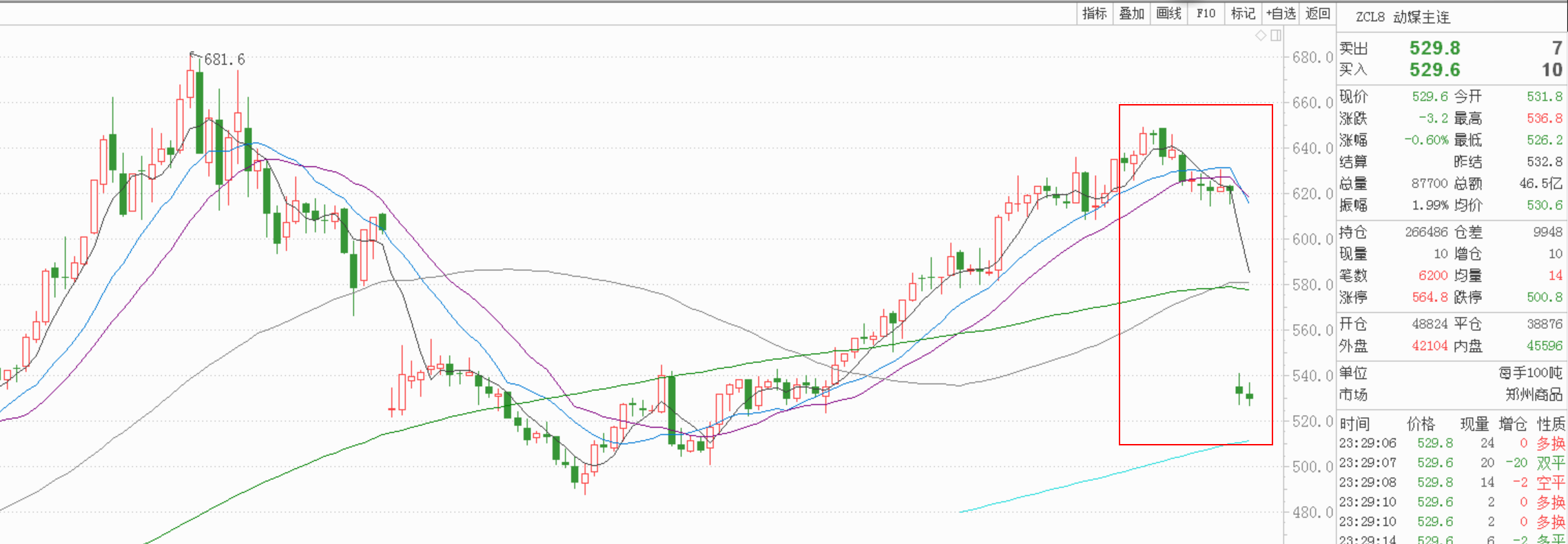The height and width of the screenshot is (544, 1568).
Task: Click the 空平 trade type entry
Action: point(1551,483)
